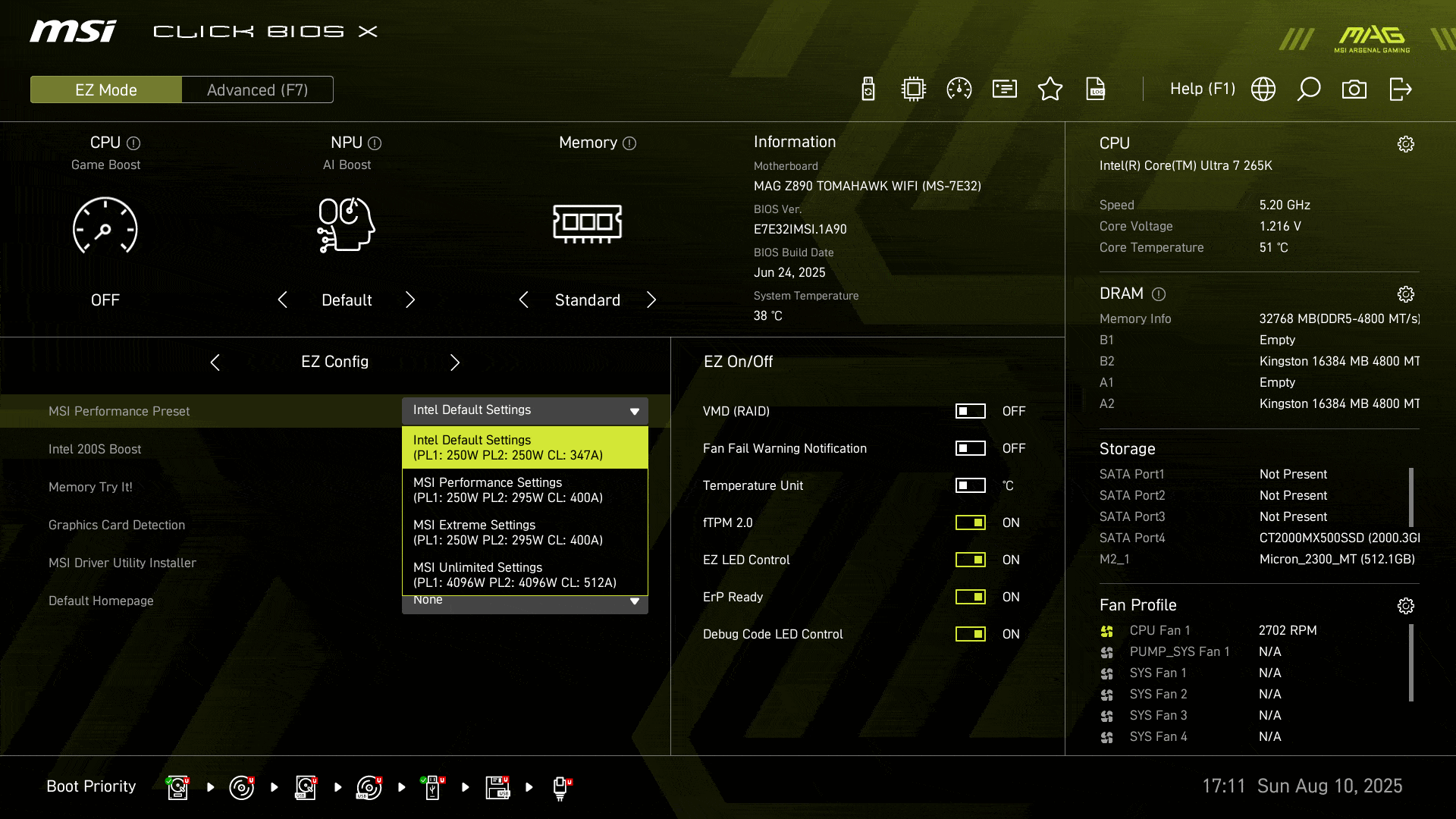Select first hard disk boot device icon
The height and width of the screenshot is (819, 1456).
click(x=178, y=787)
